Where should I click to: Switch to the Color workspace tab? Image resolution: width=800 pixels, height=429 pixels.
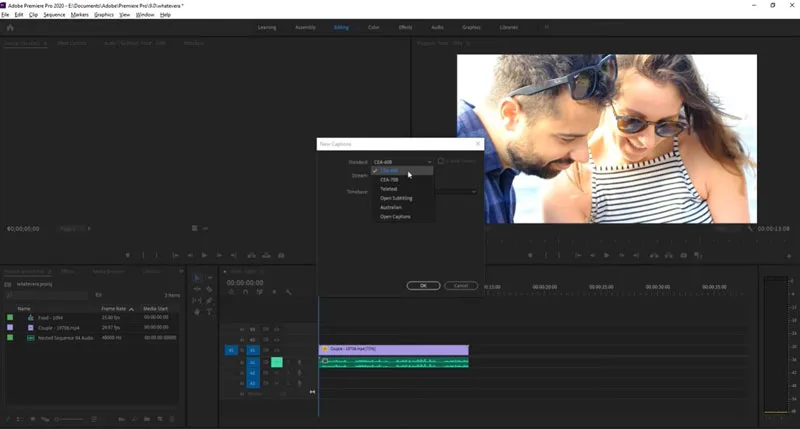pos(373,28)
